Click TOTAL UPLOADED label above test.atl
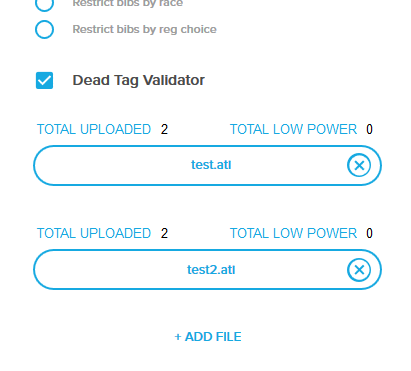411x371 pixels. pyautogui.click(x=94, y=129)
